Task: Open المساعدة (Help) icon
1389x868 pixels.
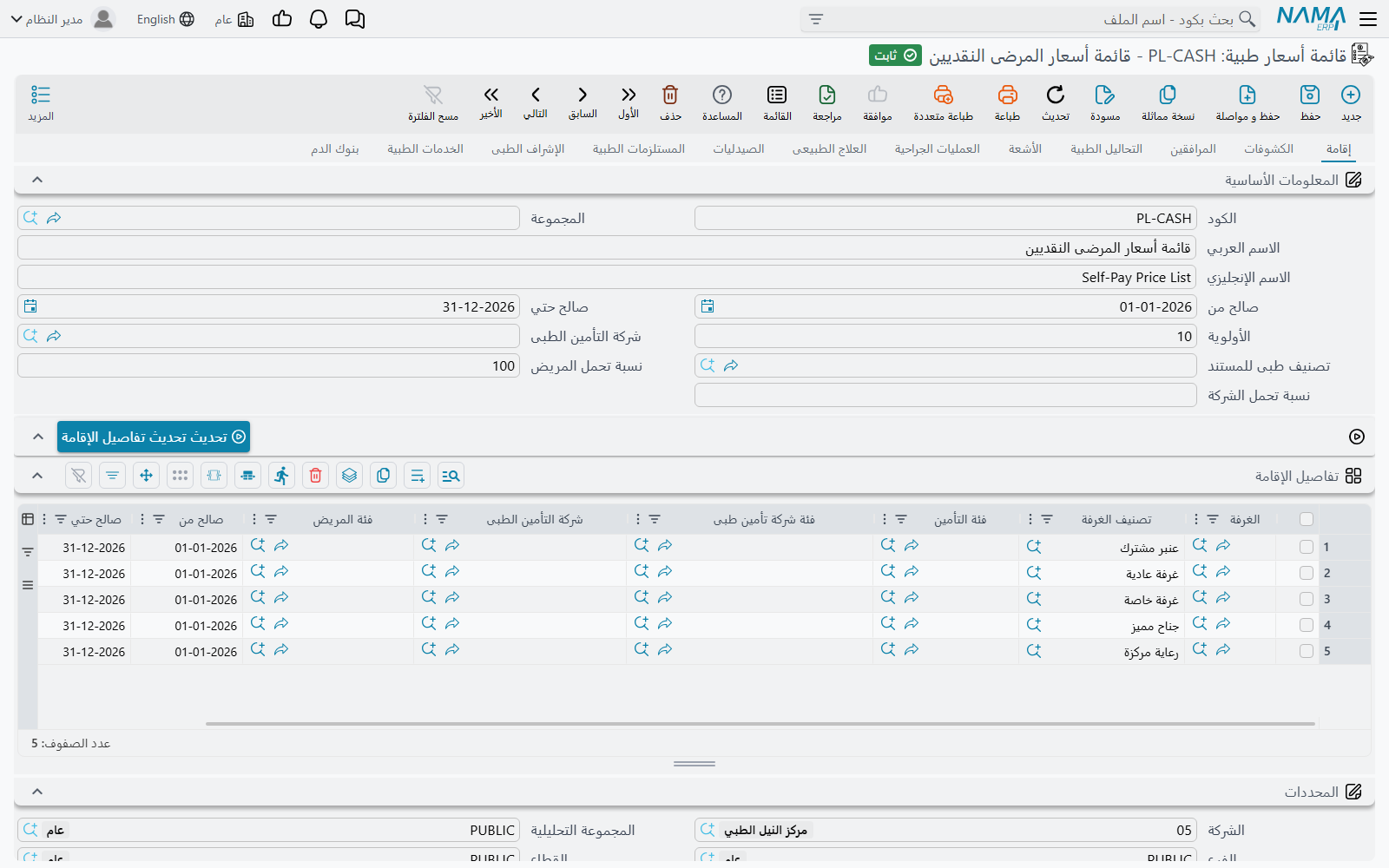Action: (722, 95)
